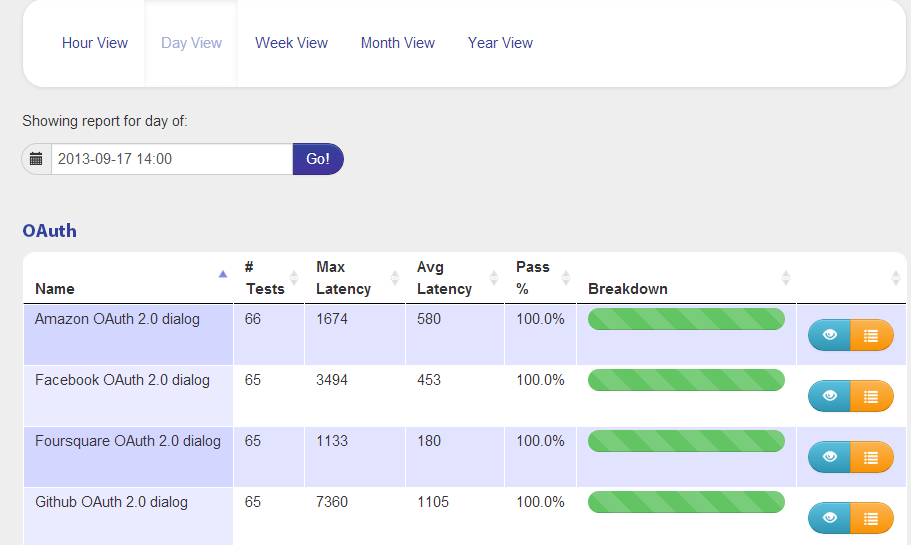Open list icon for Foursquare OAuth row
This screenshot has width=911, height=545.
tap(871, 457)
